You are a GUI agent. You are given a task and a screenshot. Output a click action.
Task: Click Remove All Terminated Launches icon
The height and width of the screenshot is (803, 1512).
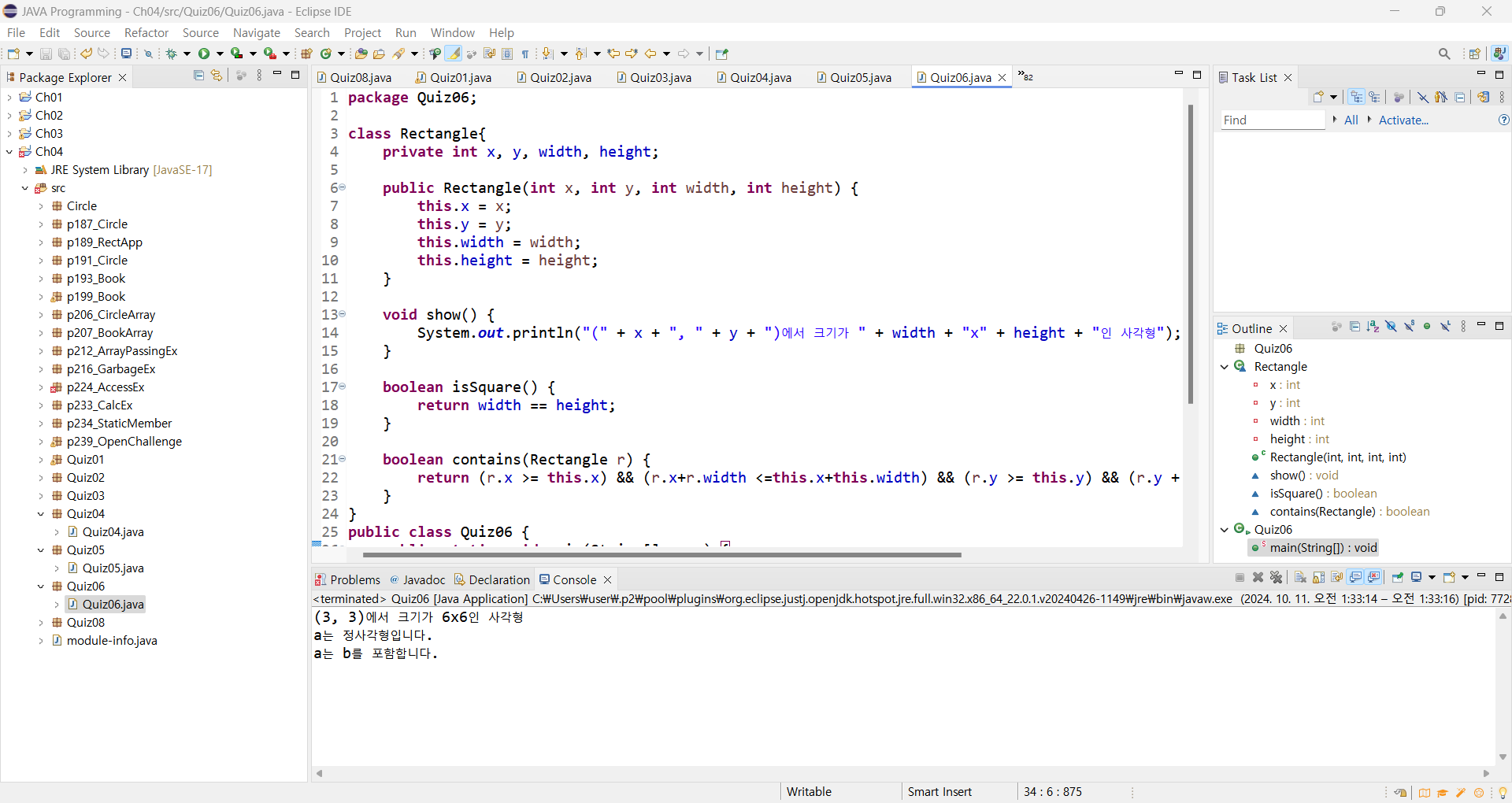pos(1277,577)
